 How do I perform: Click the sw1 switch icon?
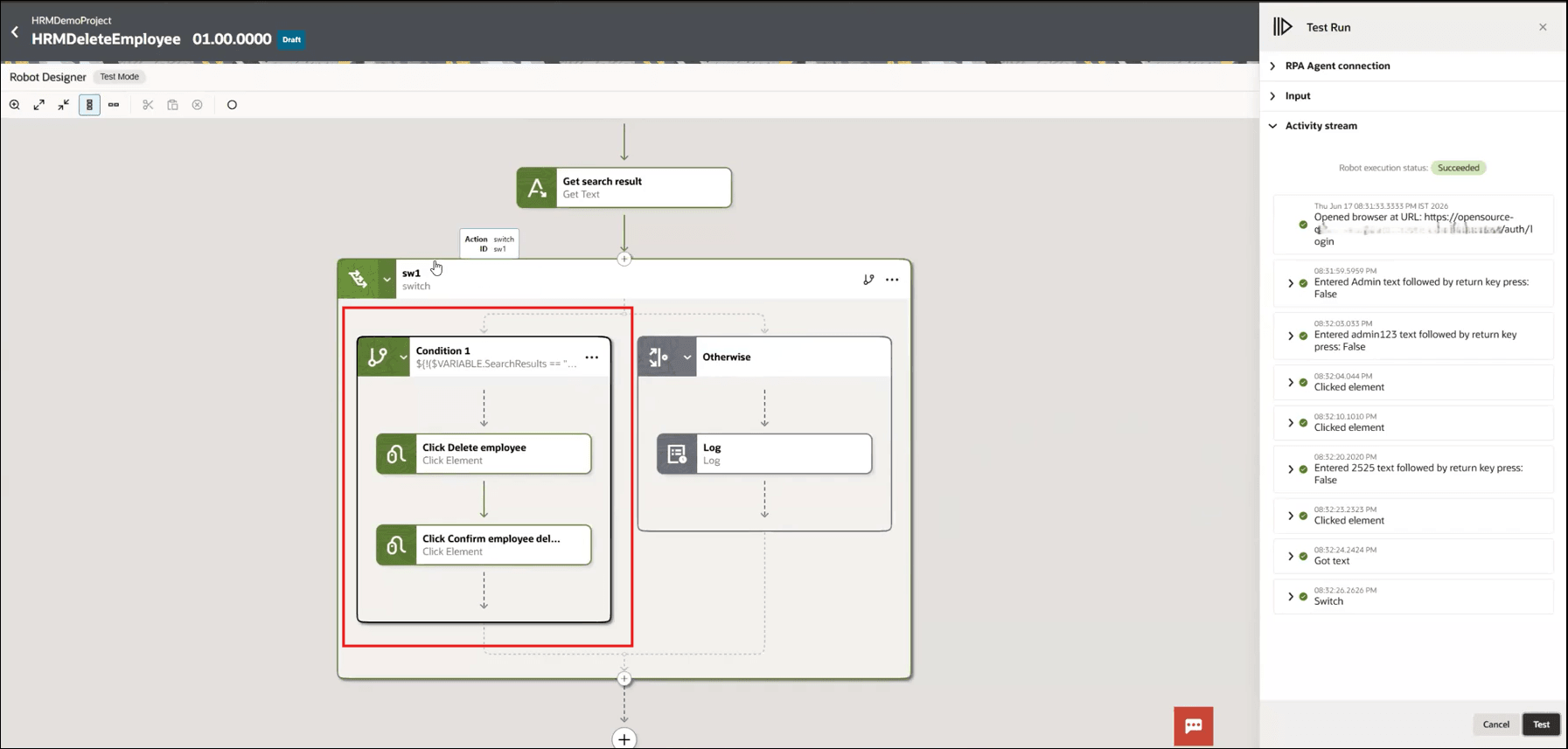359,280
